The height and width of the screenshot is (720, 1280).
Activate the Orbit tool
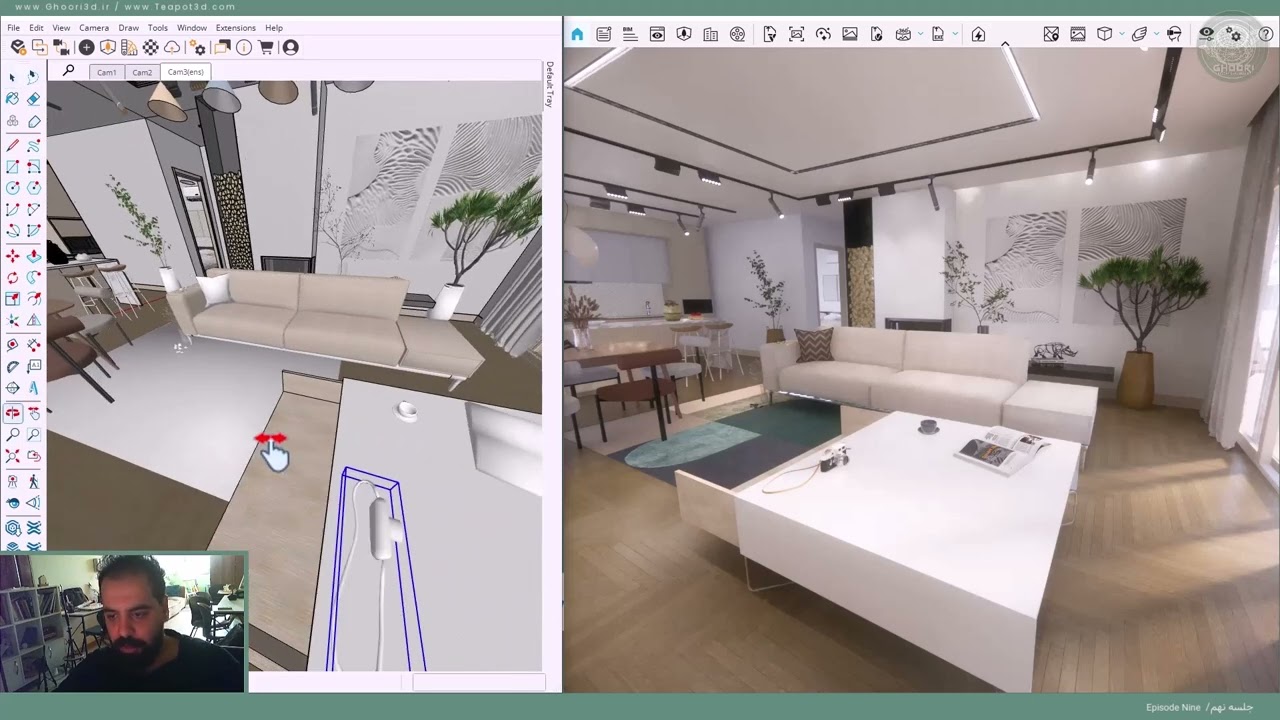pos(12,412)
